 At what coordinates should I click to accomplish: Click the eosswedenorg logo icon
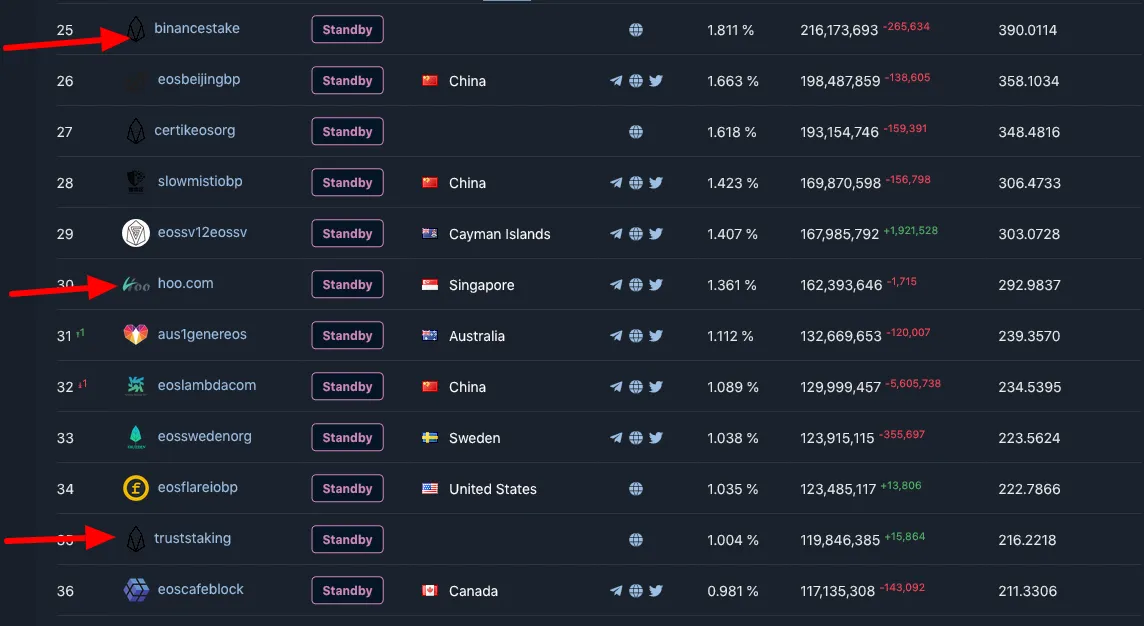[x=136, y=437]
